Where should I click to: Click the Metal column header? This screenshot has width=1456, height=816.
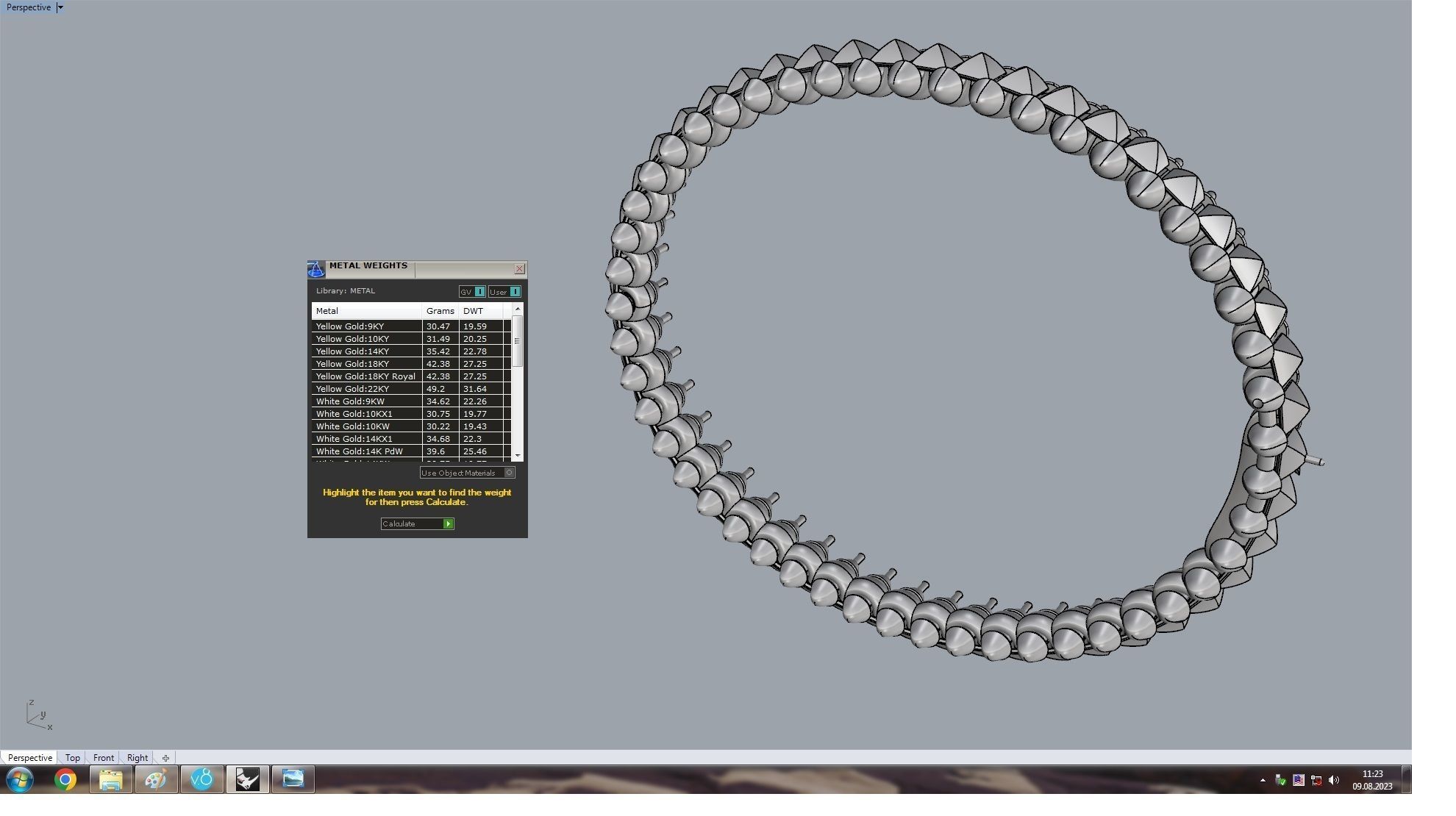[366, 311]
